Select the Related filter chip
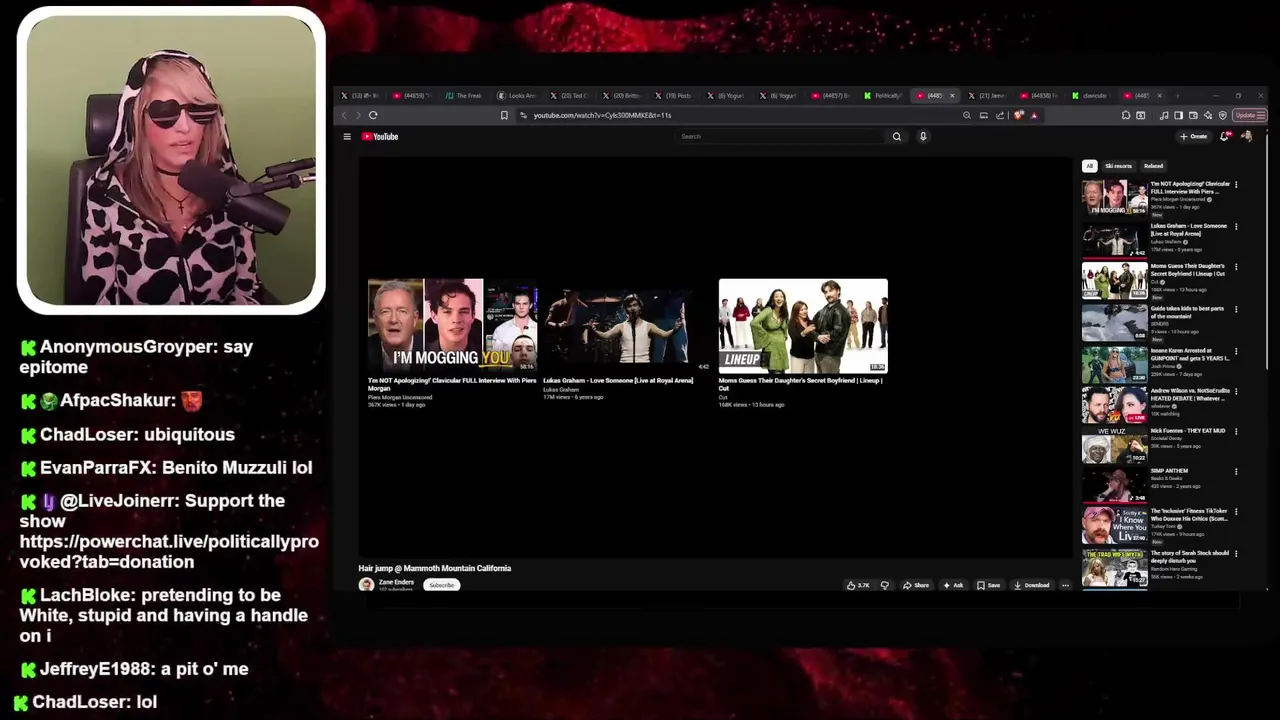 pos(1154,166)
